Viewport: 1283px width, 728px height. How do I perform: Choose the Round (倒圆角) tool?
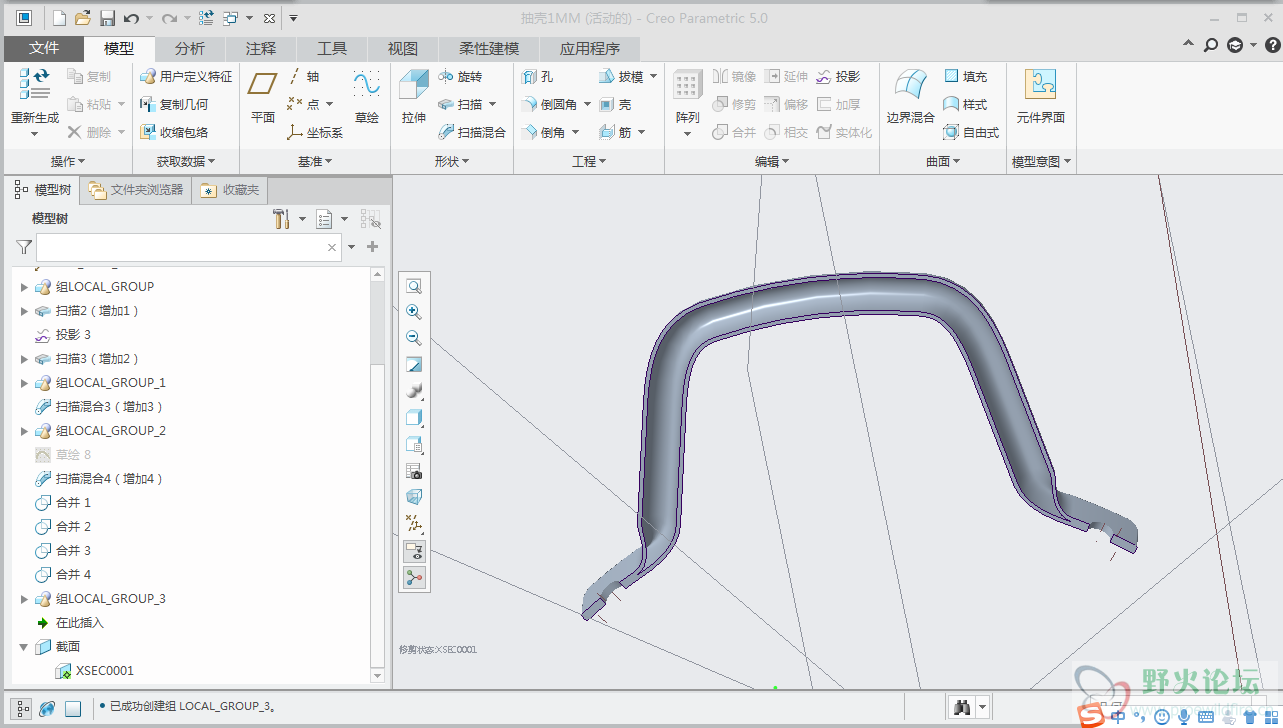549,104
